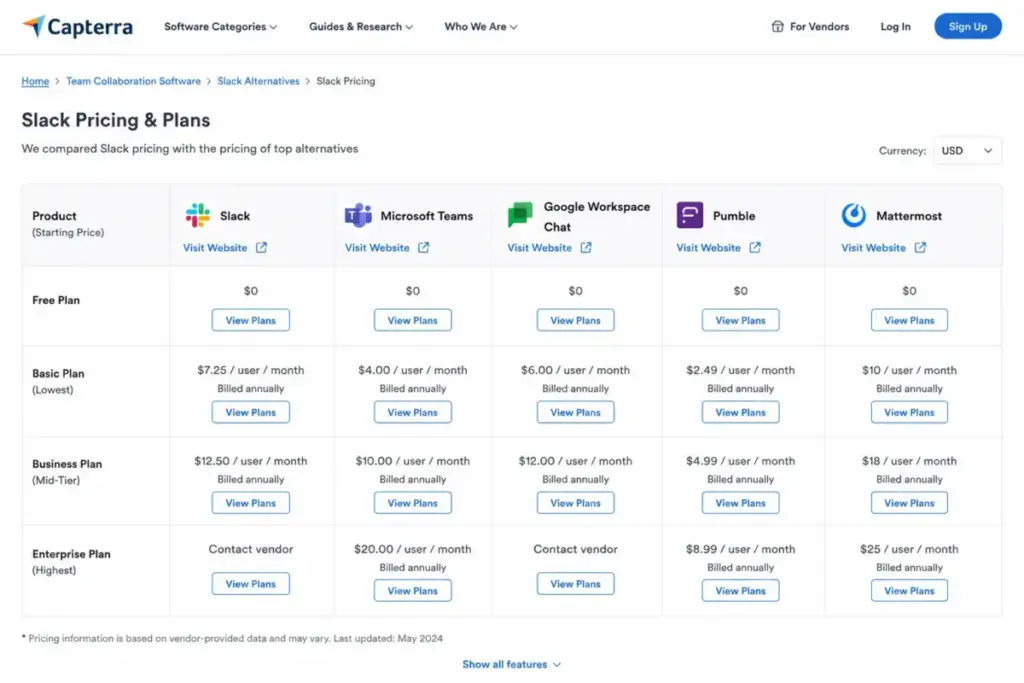The height and width of the screenshot is (683, 1024).
Task: View Plans for Microsoft Teams Business Plan
Action: [x=413, y=503]
